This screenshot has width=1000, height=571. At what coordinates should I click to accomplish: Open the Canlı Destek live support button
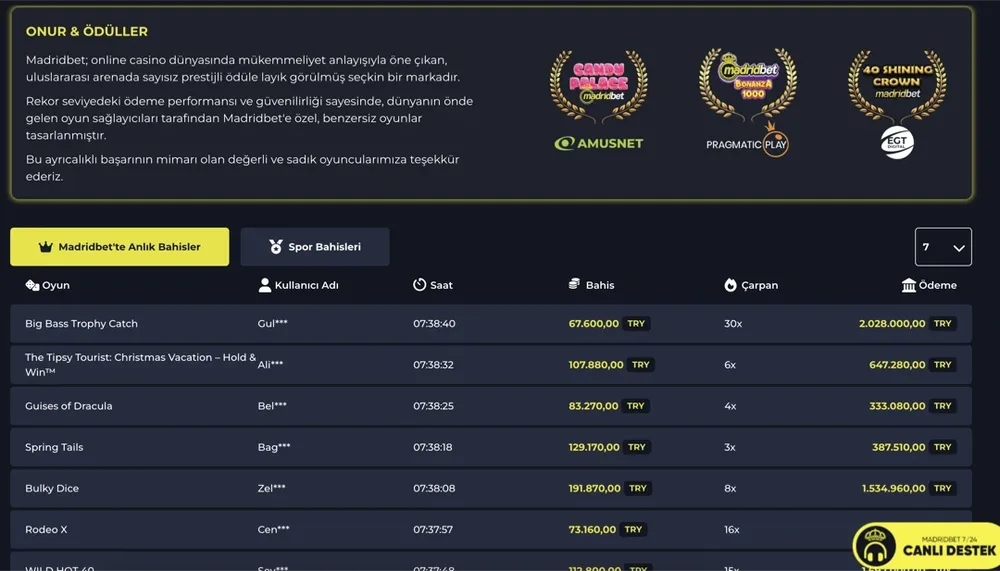click(x=926, y=546)
